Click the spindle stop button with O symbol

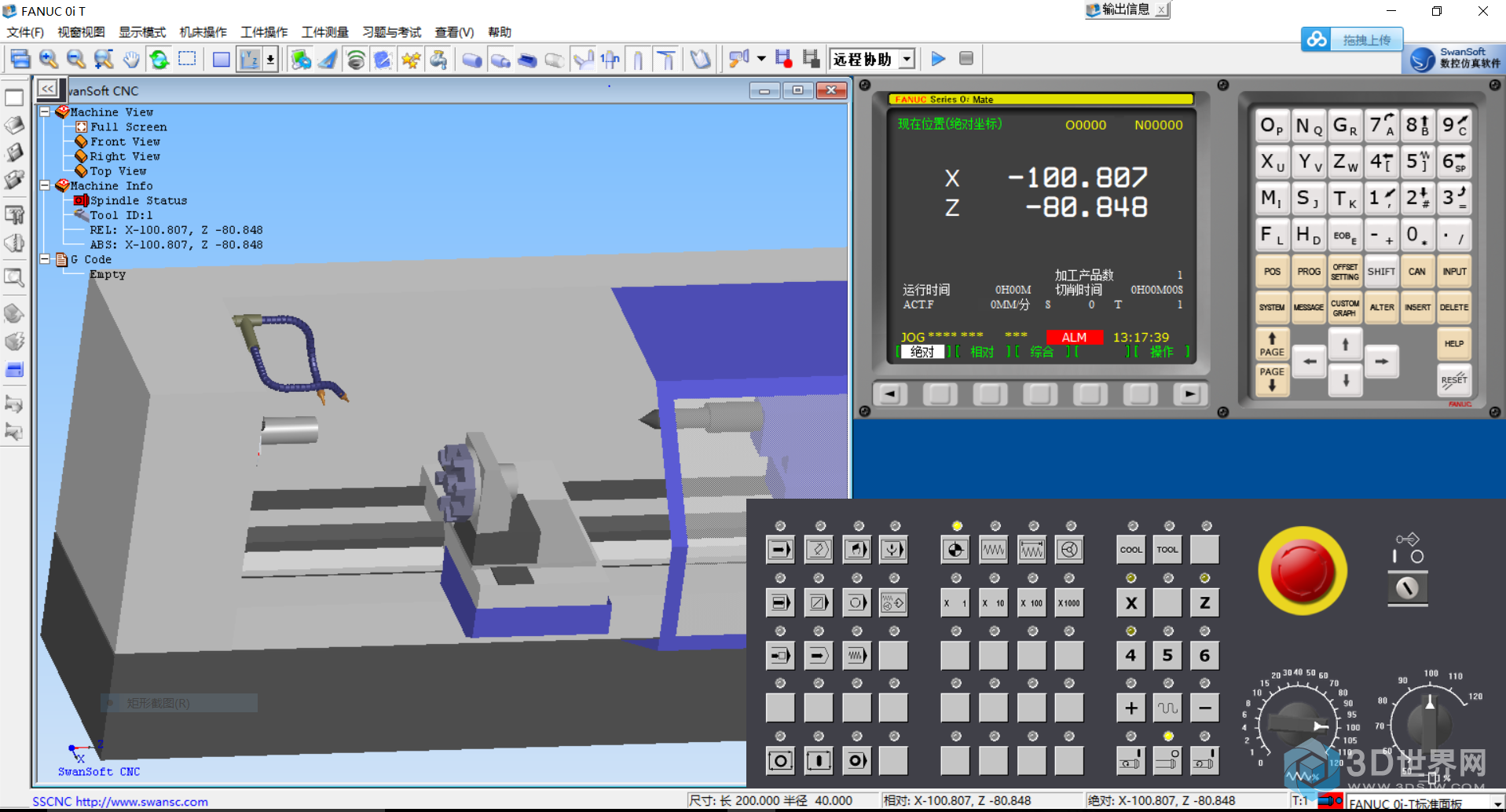click(1167, 760)
